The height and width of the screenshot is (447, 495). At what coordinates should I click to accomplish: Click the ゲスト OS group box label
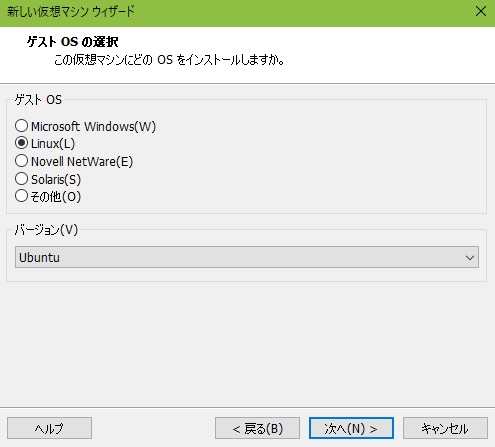38,100
